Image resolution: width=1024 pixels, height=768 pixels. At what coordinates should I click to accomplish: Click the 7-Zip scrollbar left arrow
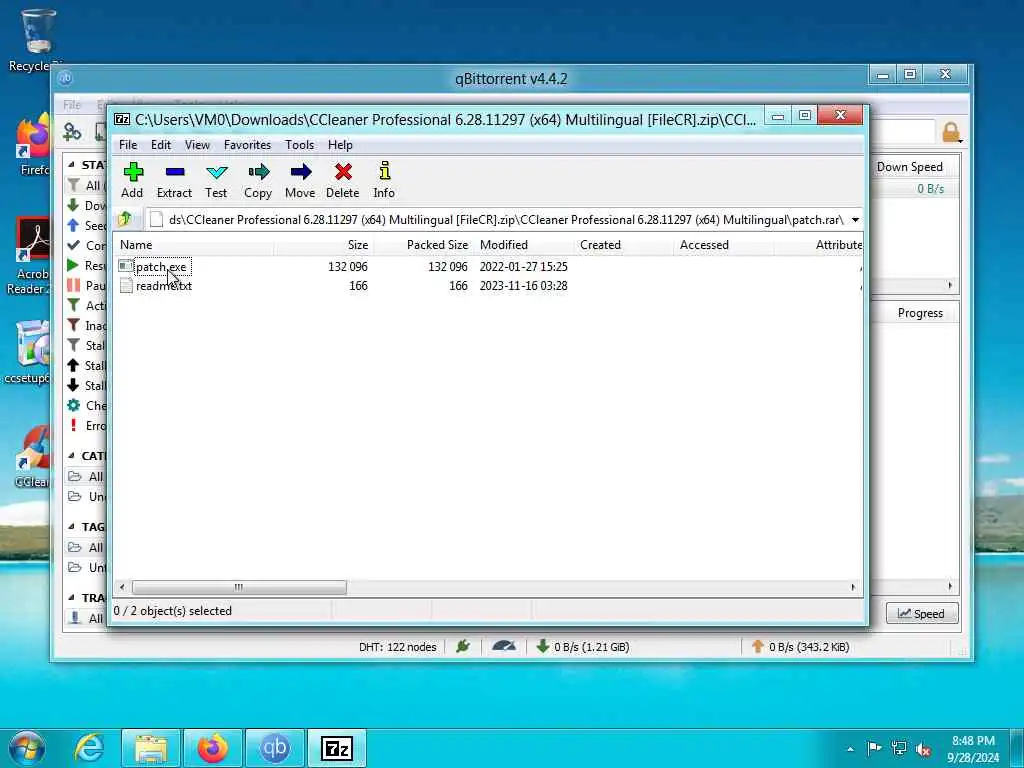(122, 587)
